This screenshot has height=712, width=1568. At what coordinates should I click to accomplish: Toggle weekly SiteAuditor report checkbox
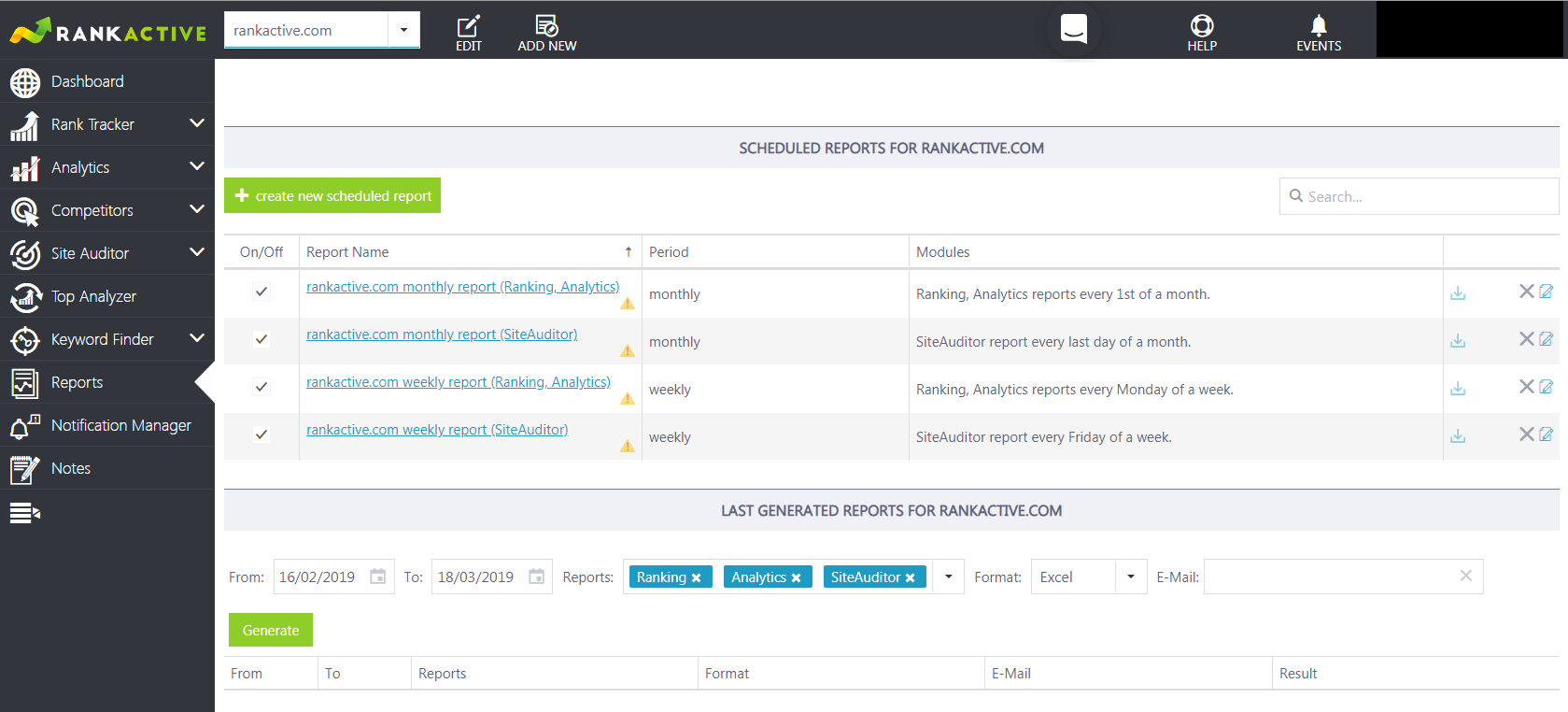click(x=261, y=434)
